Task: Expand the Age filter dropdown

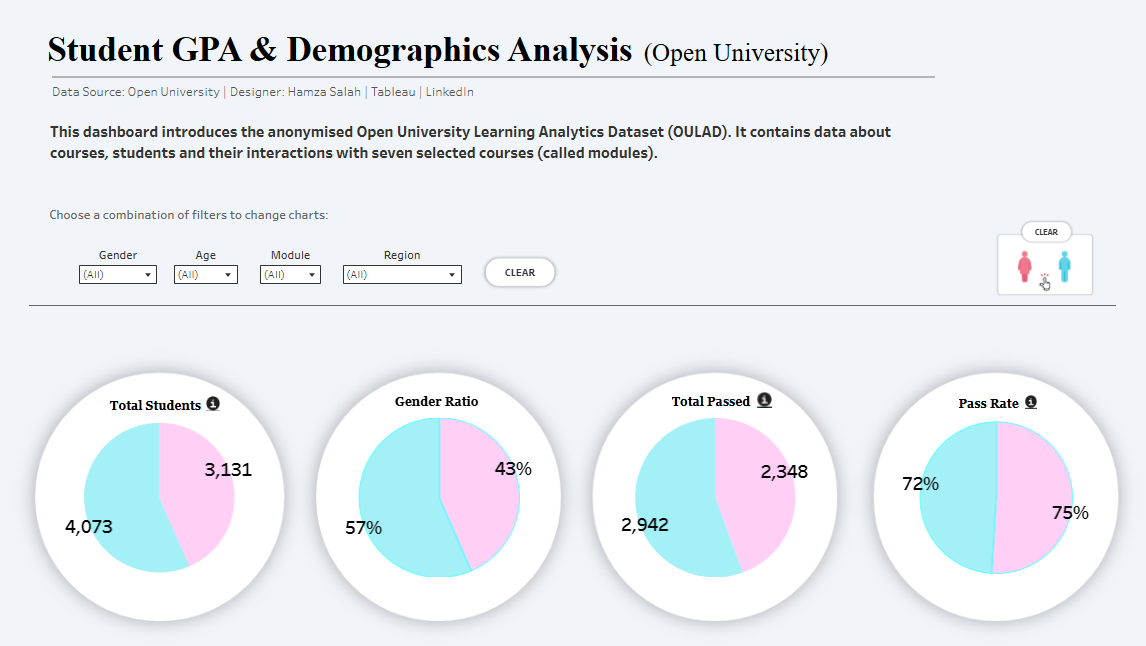Action: 206,274
